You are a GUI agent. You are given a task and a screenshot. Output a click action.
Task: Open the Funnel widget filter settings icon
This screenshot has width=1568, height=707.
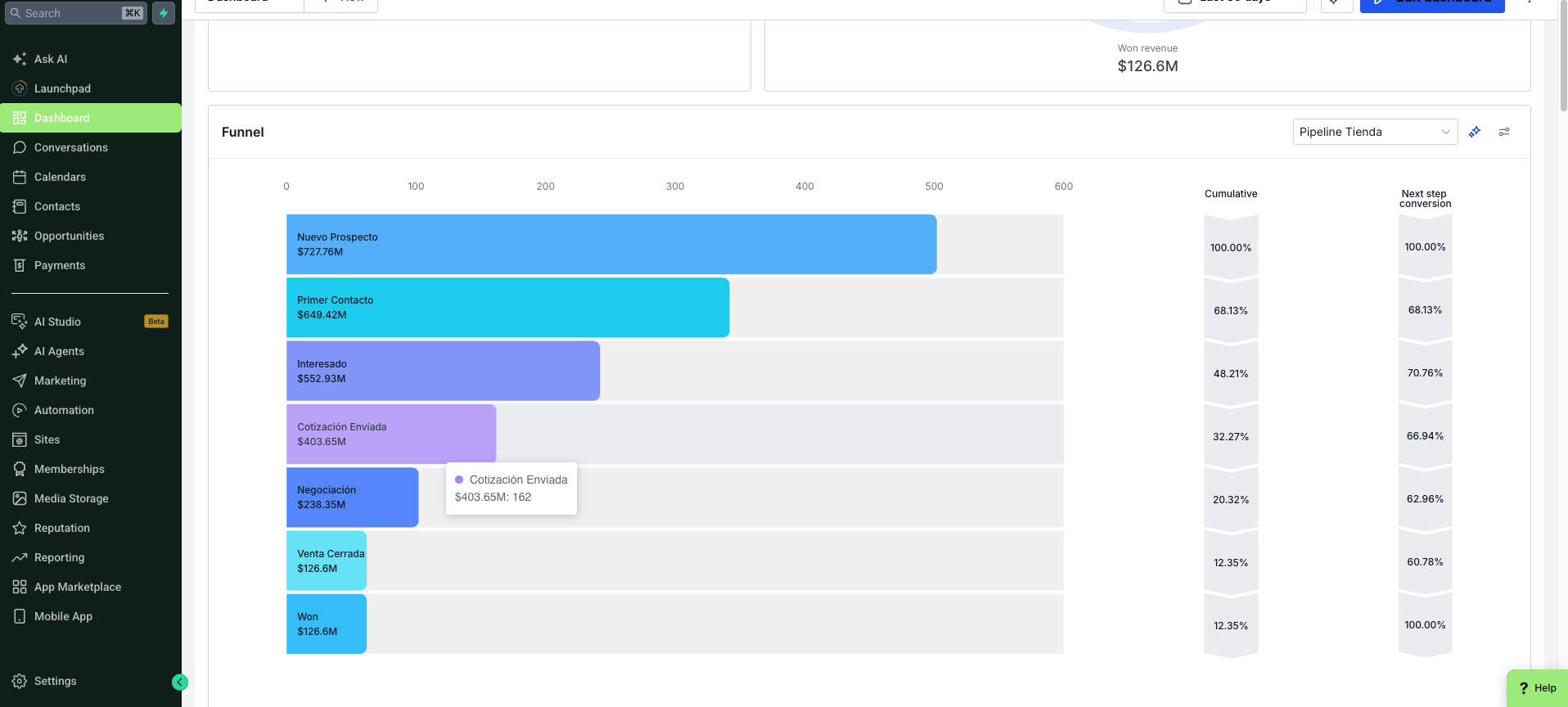1504,132
